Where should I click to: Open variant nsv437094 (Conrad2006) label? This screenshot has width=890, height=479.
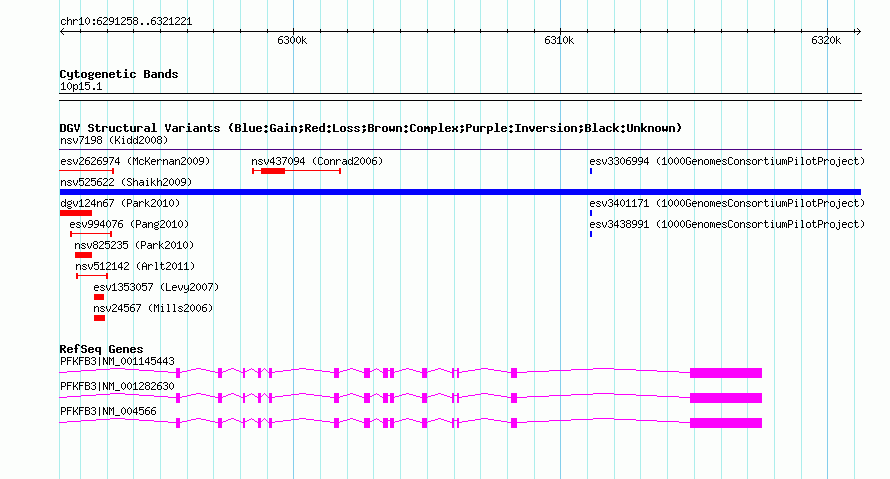coord(317,161)
